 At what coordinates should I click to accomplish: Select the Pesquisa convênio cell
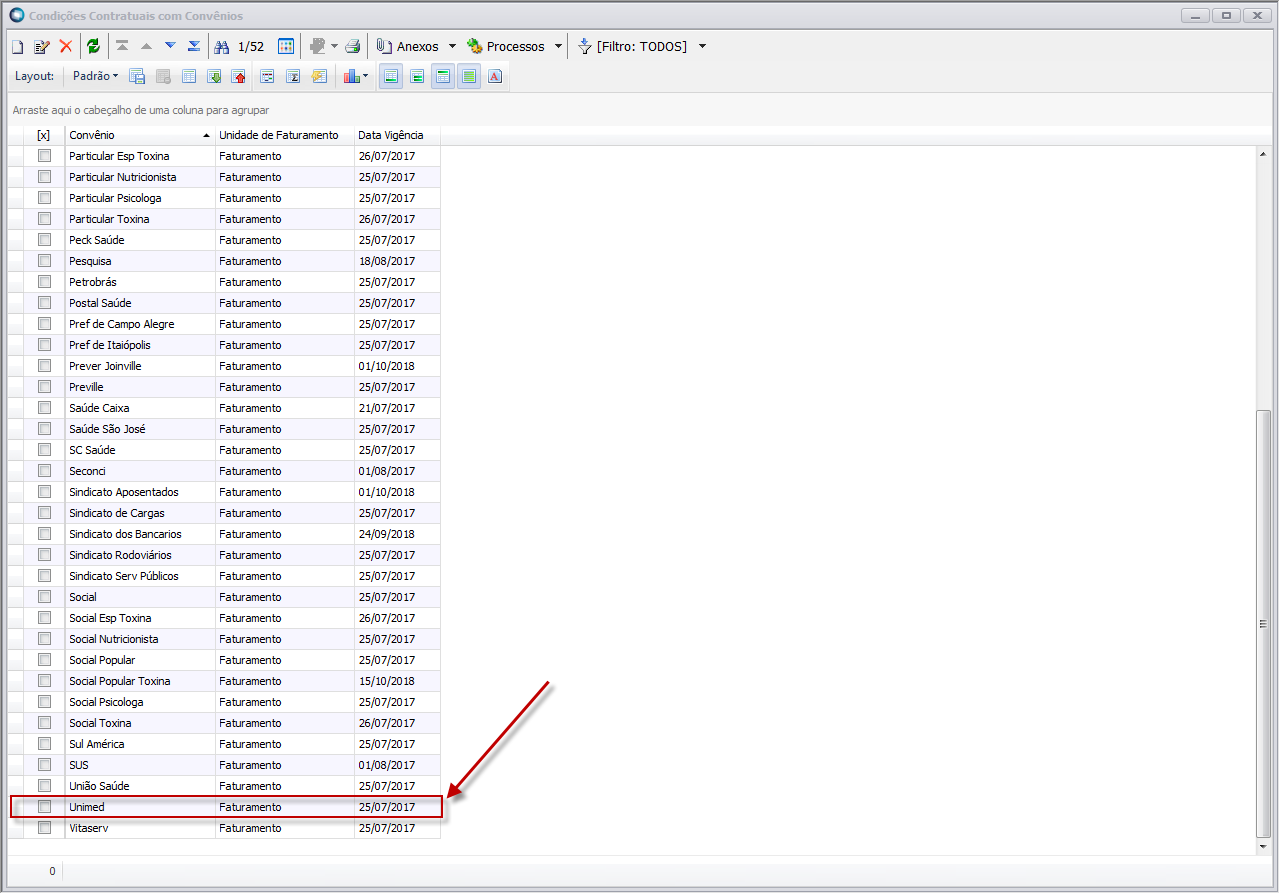(x=140, y=261)
